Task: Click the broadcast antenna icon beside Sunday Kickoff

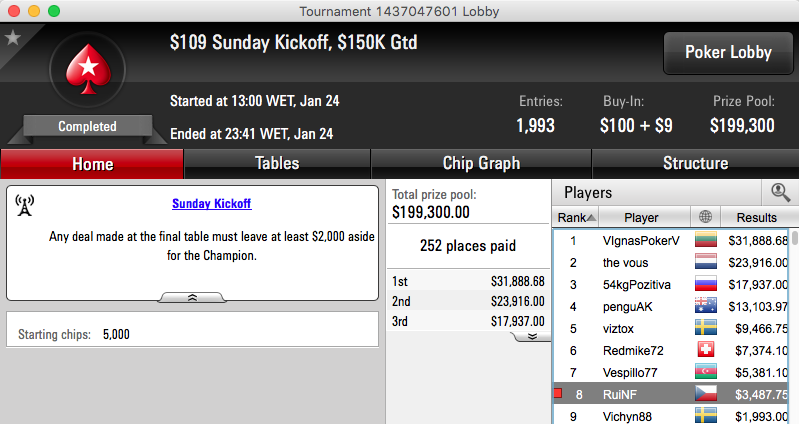Action: [24, 205]
